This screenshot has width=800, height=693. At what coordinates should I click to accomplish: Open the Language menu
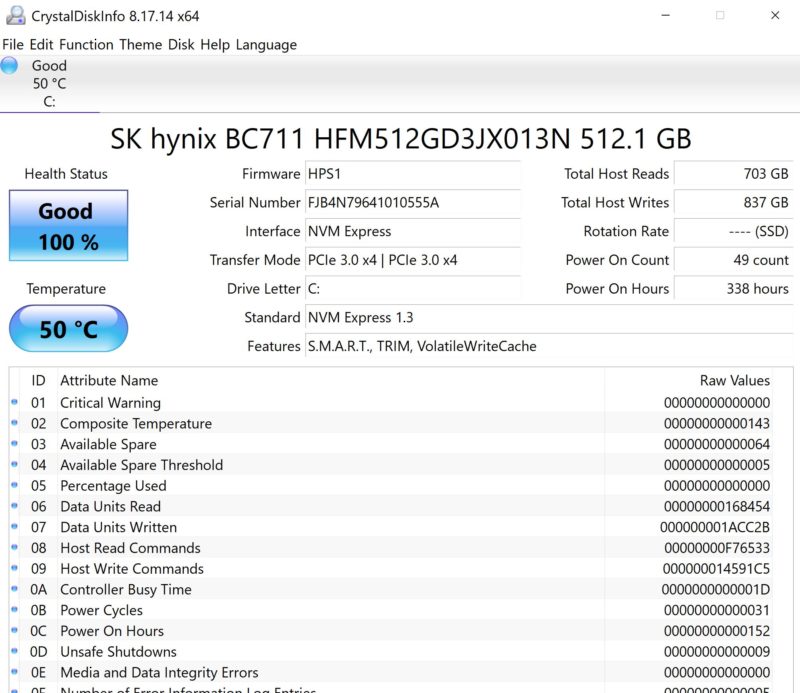pyautogui.click(x=266, y=44)
